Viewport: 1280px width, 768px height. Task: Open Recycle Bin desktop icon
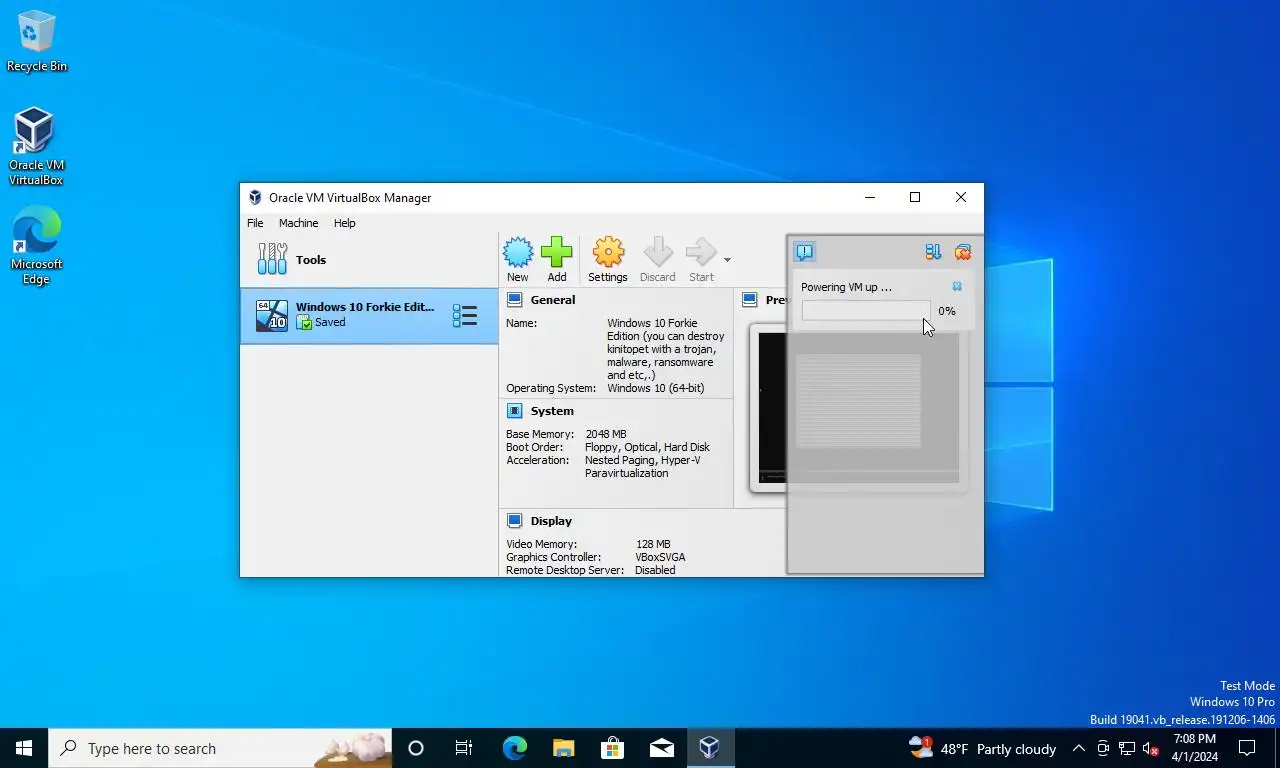36,42
